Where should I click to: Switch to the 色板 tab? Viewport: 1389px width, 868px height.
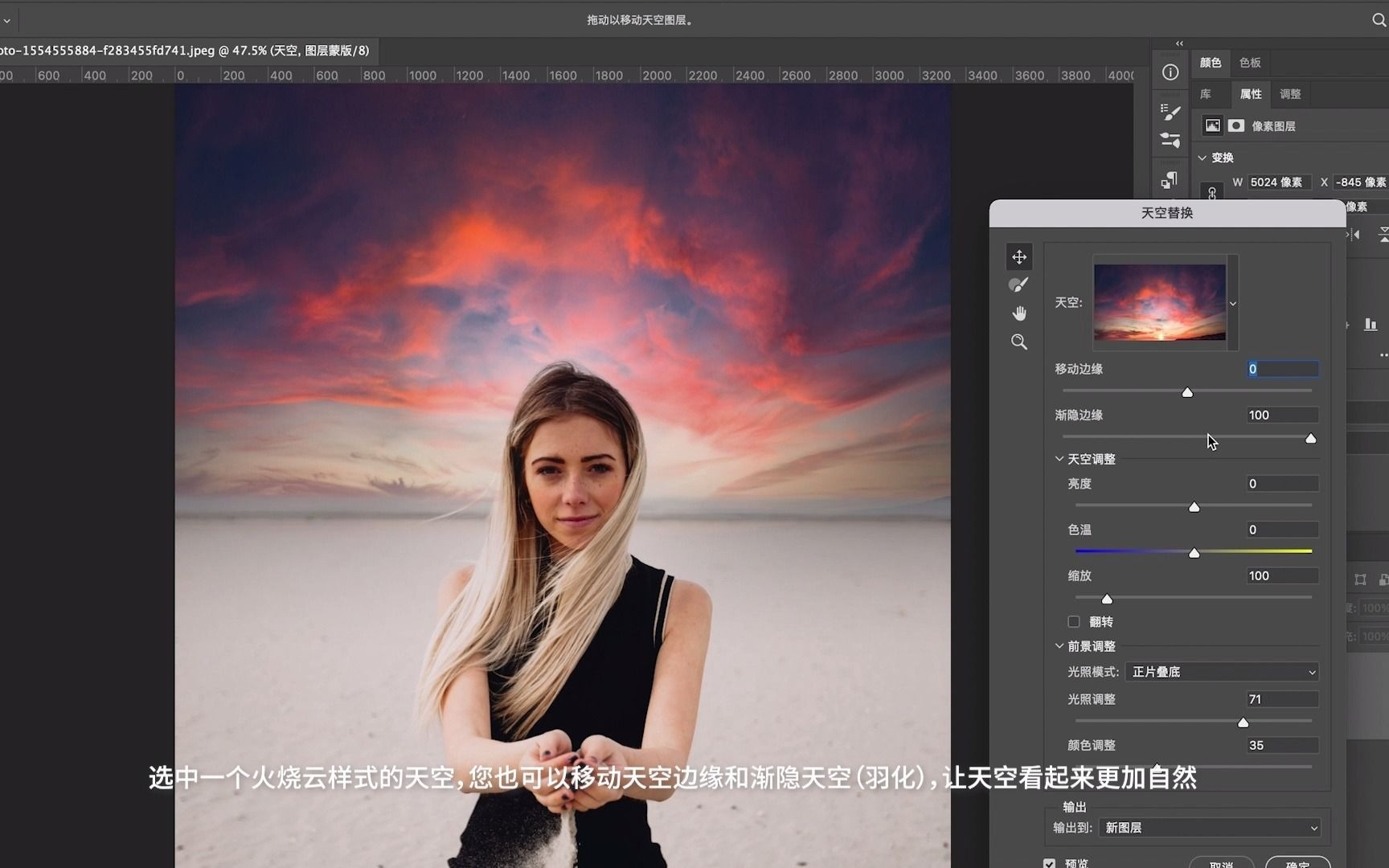1250,62
